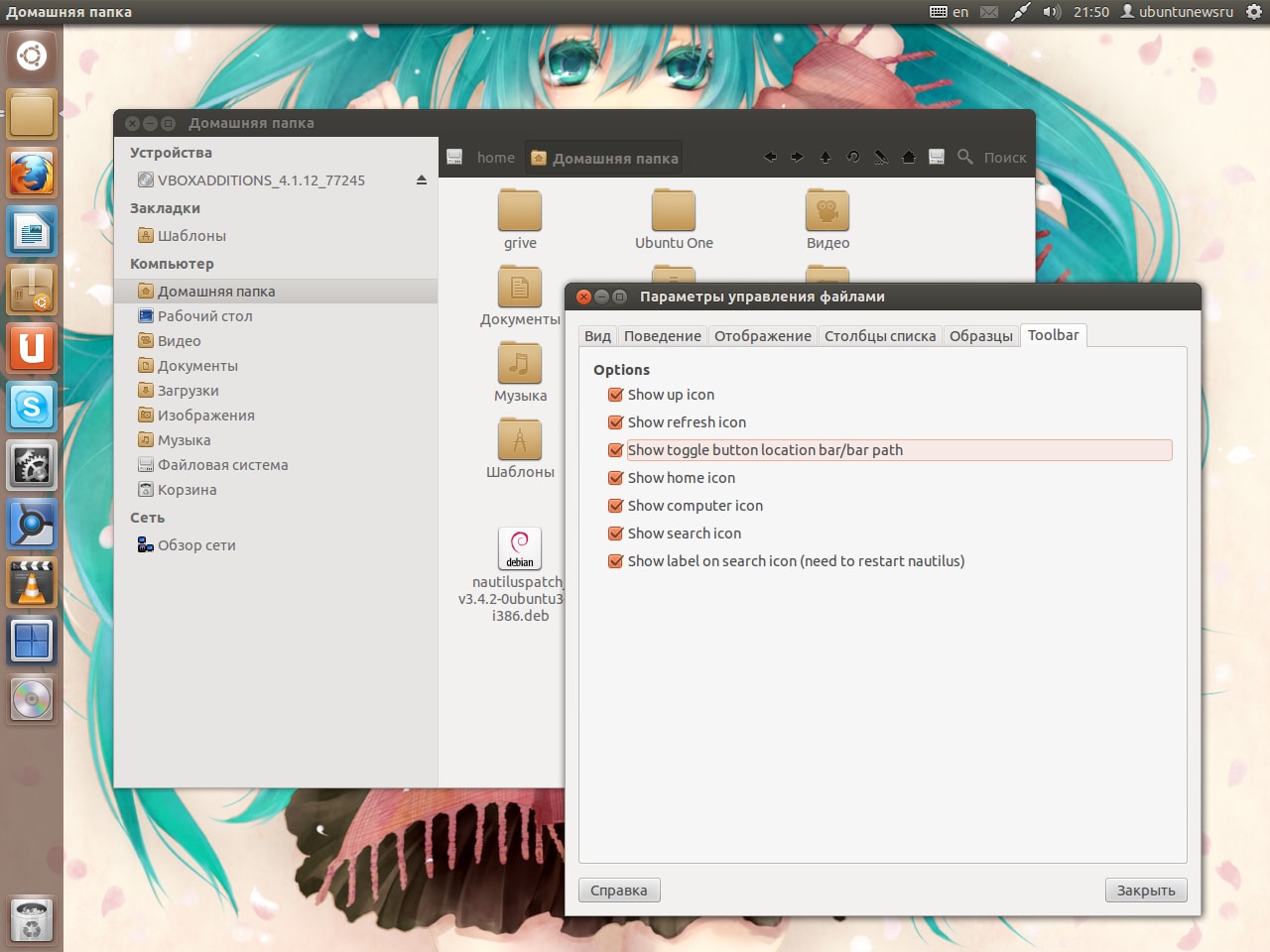Open LibreOffice Writer from launcher
Viewport: 1270px width, 952px height.
32,232
